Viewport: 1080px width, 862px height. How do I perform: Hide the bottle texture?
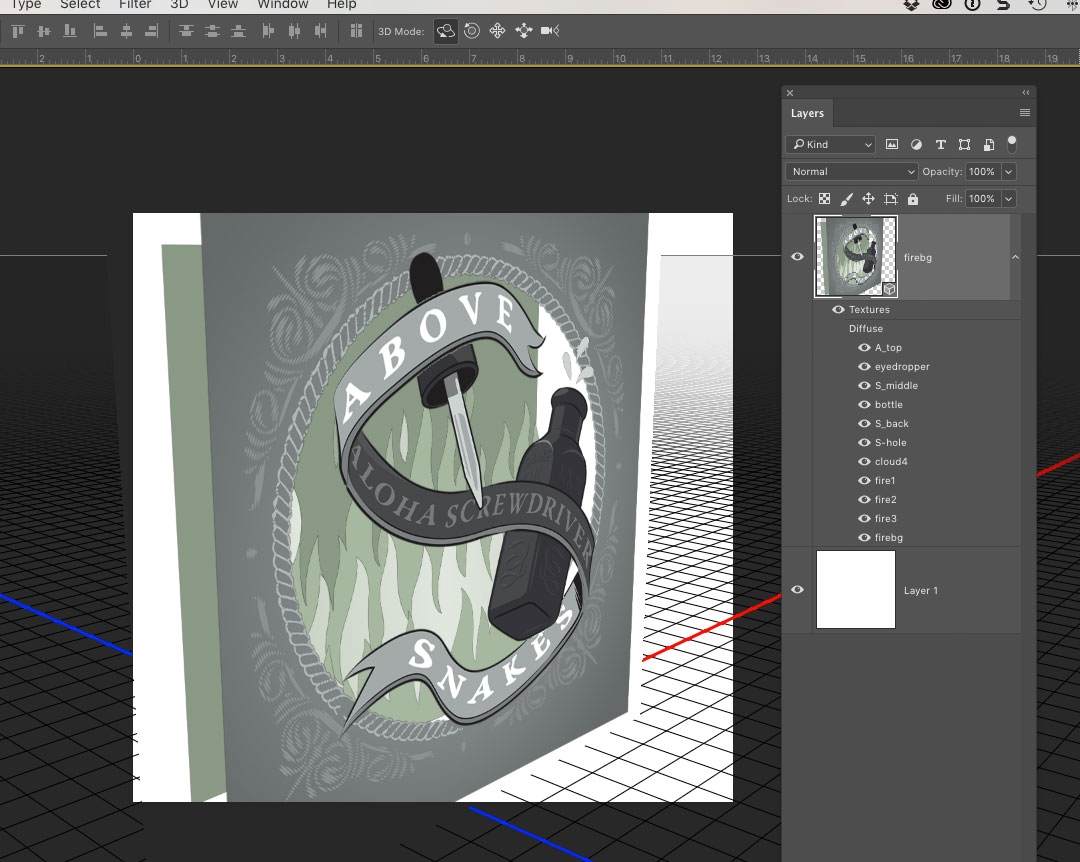[864, 405]
